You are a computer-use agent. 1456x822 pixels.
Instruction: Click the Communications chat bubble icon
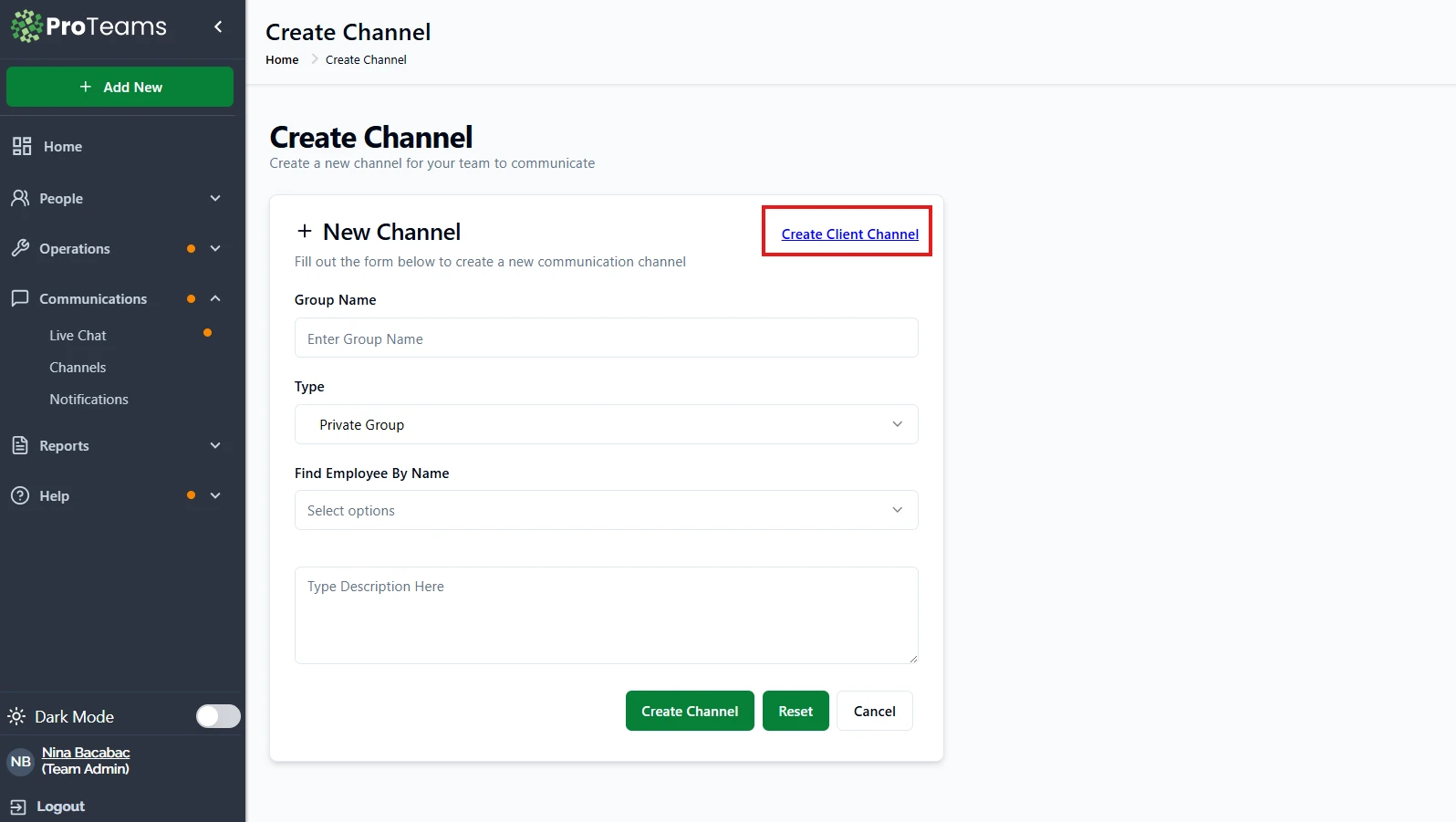click(x=20, y=298)
